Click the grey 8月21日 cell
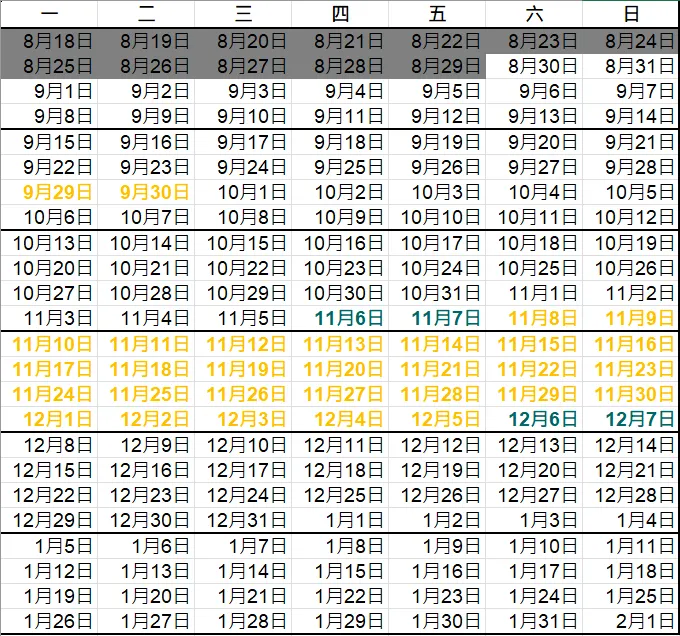The image size is (680, 636). pos(340,41)
